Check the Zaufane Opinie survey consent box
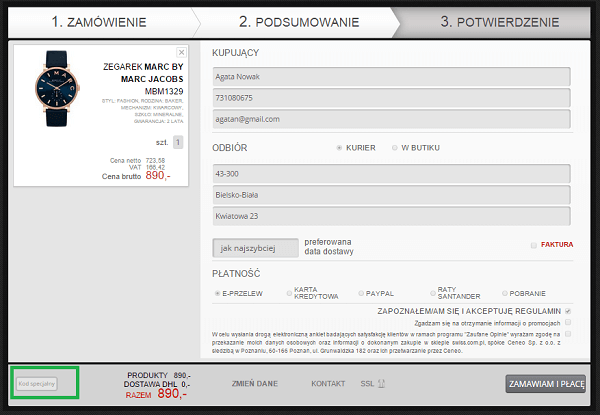The width and height of the screenshot is (600, 415). tap(568, 335)
